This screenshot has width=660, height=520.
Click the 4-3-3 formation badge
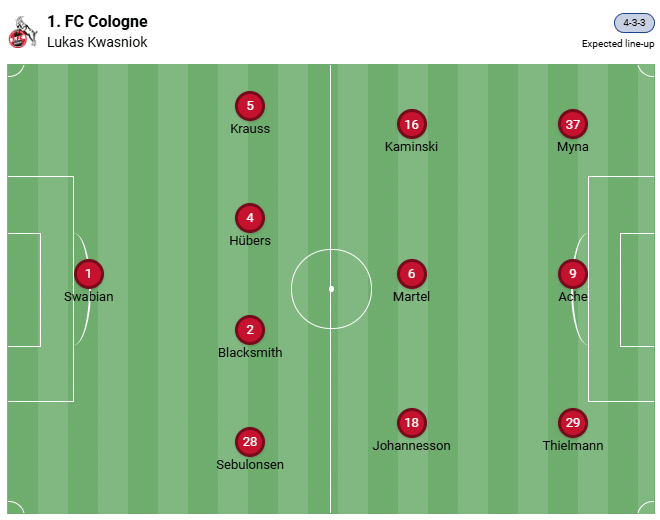pos(634,24)
